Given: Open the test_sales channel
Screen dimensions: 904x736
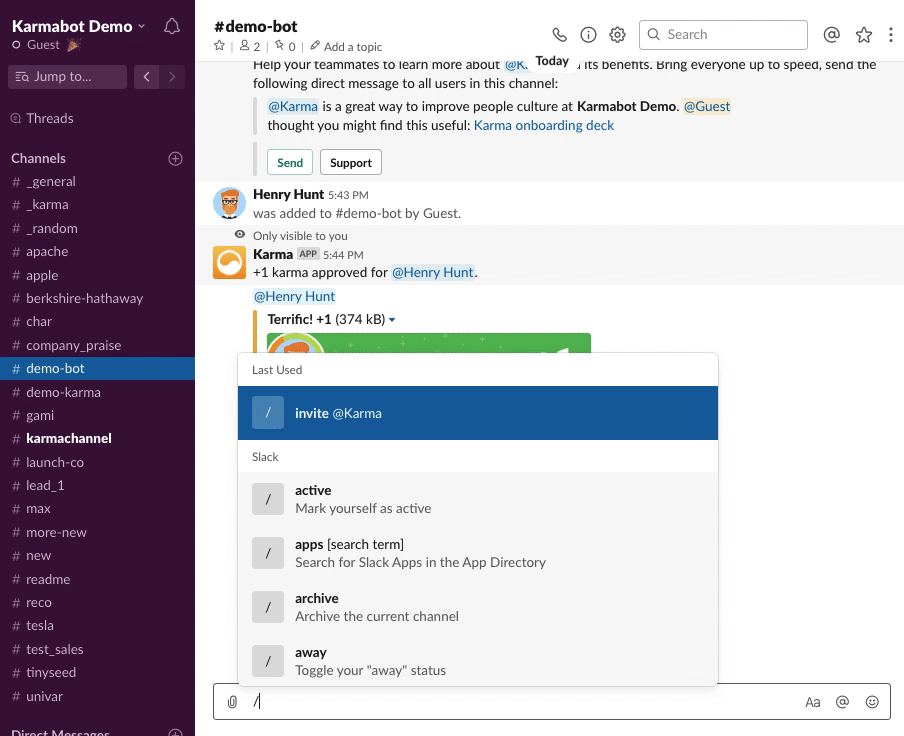Looking at the screenshot, I should (x=54, y=650).
